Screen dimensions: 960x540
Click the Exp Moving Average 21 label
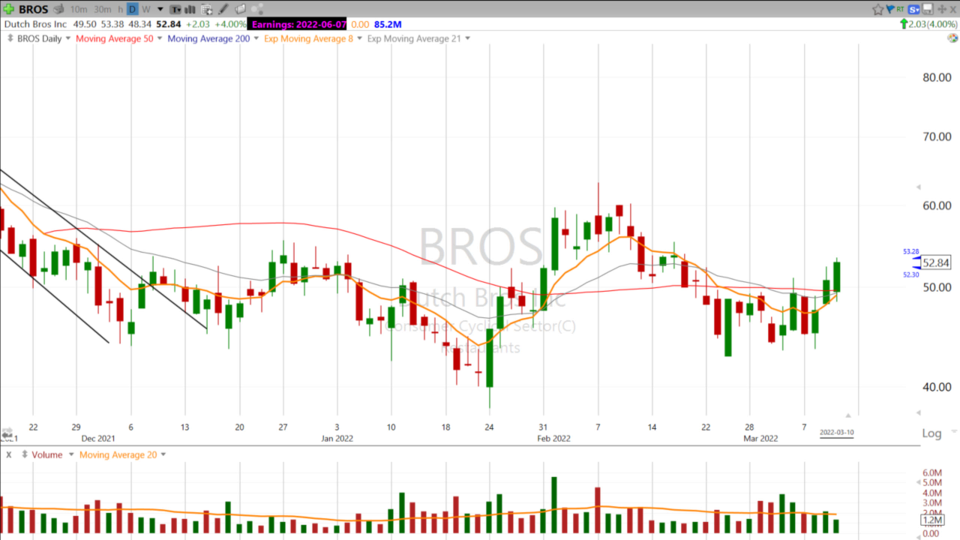click(414, 39)
